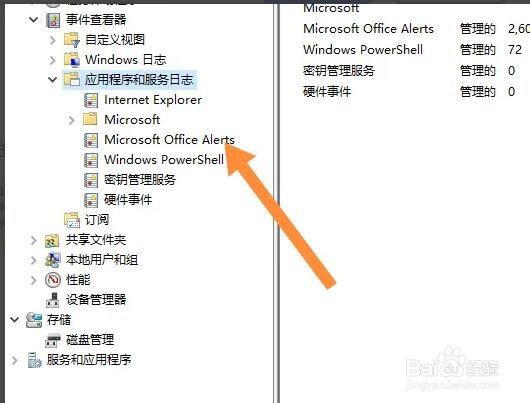The width and height of the screenshot is (530, 403).
Task: Select 密钥管理服务 row in right list
Action: click(x=416, y=71)
